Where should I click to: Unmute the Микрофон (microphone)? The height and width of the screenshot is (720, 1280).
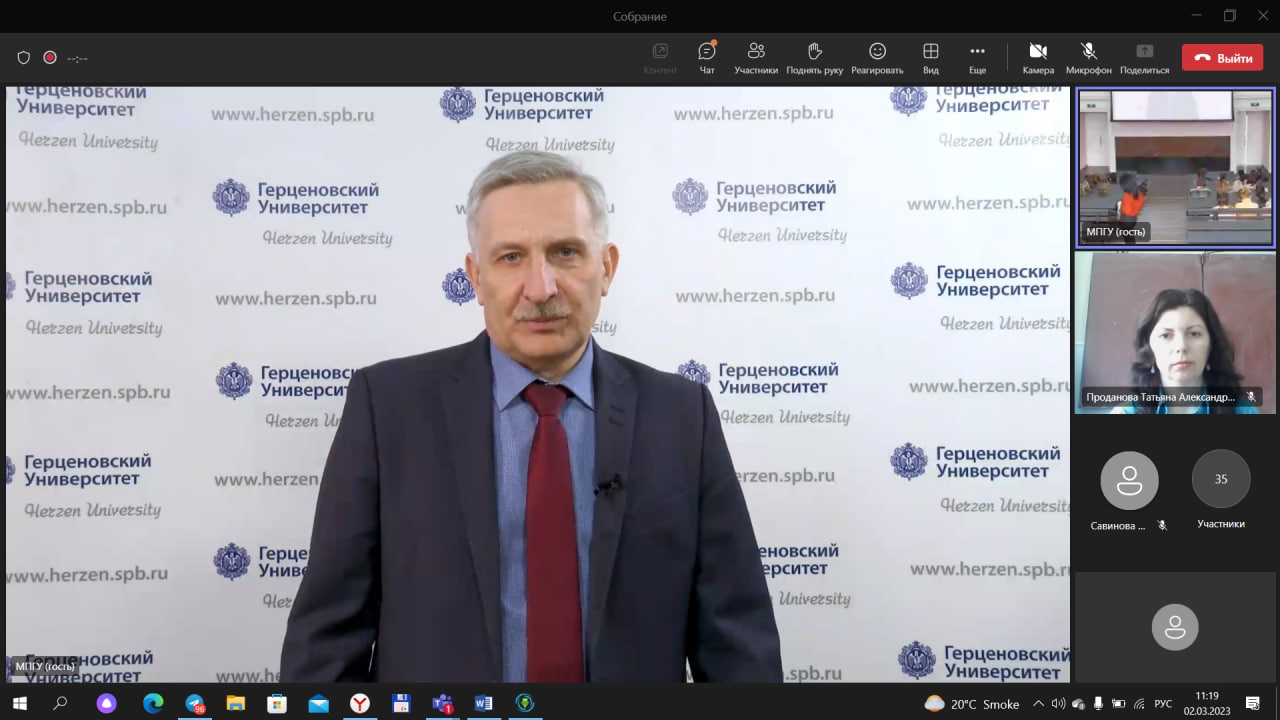pyautogui.click(x=1088, y=57)
